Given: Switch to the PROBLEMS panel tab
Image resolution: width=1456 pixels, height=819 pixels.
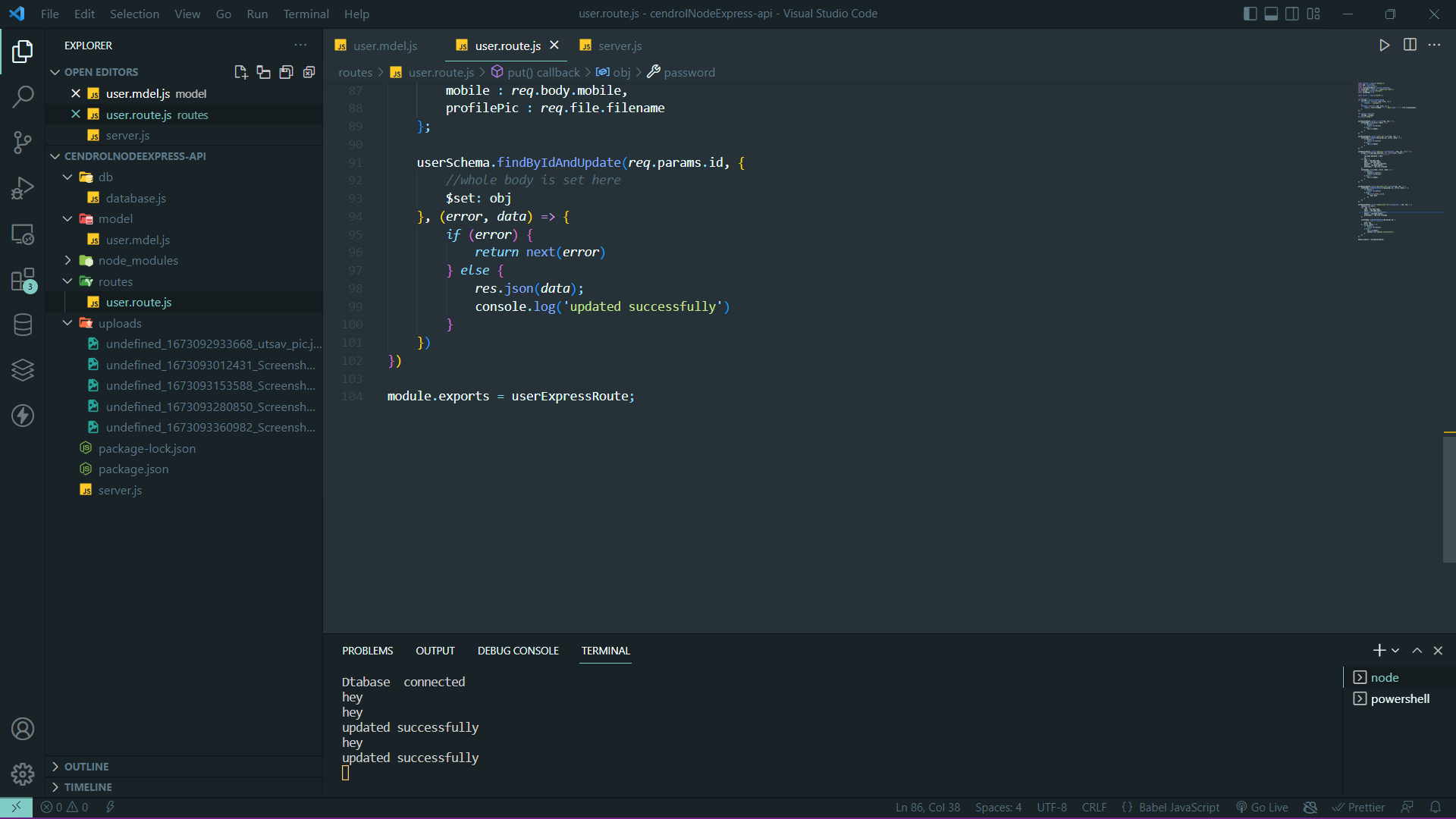Looking at the screenshot, I should [367, 651].
